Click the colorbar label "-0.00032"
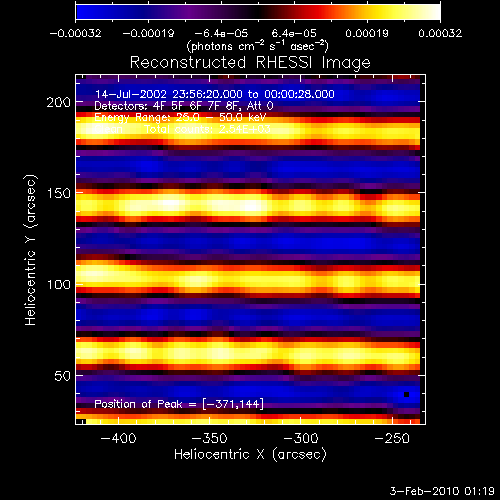The image size is (500, 500). click(75, 33)
